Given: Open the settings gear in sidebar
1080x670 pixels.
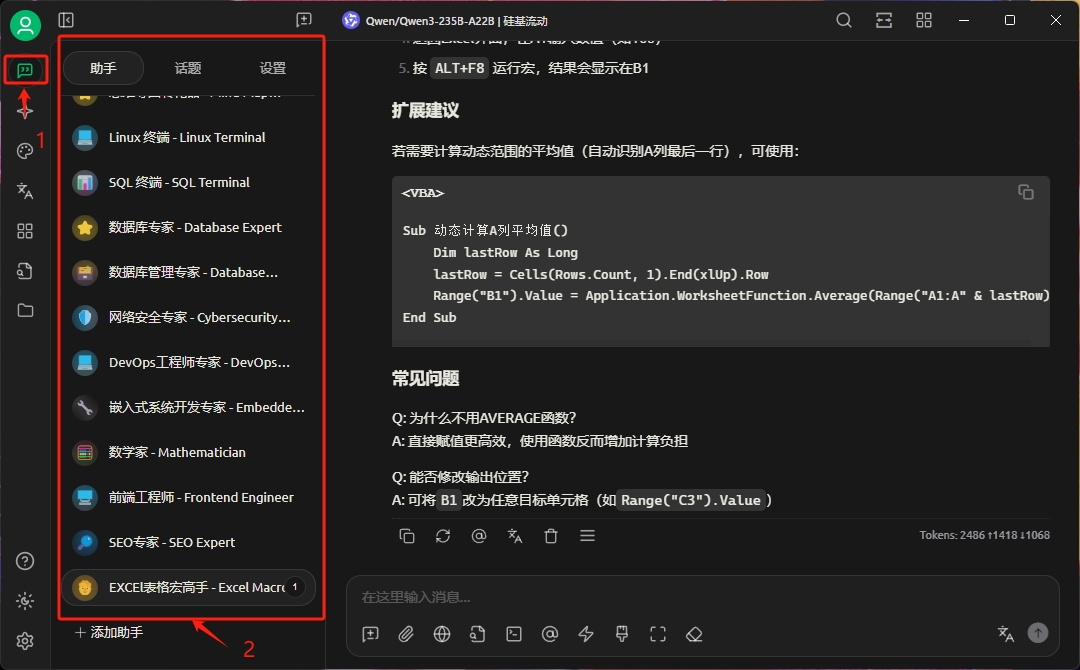Looking at the screenshot, I should 25,641.
